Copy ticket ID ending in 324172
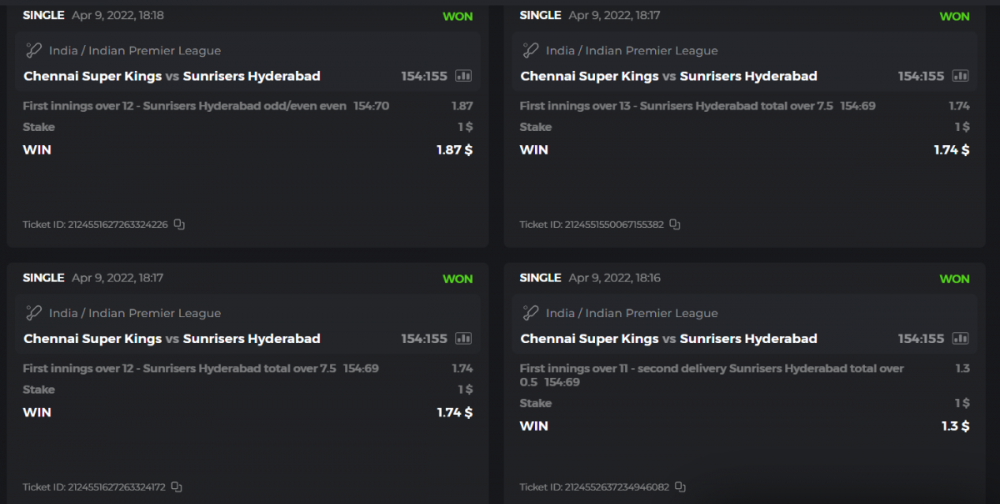The image size is (1000, 504). click(177, 487)
